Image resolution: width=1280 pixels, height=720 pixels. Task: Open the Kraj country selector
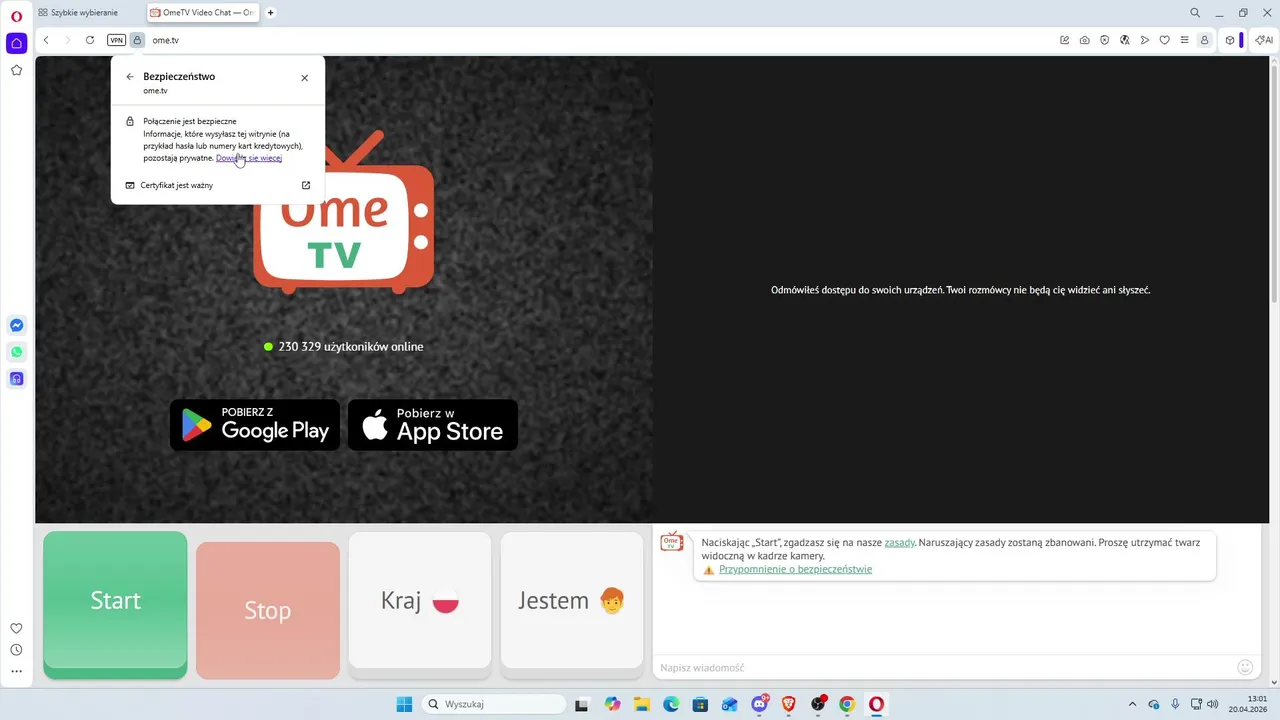(420, 600)
